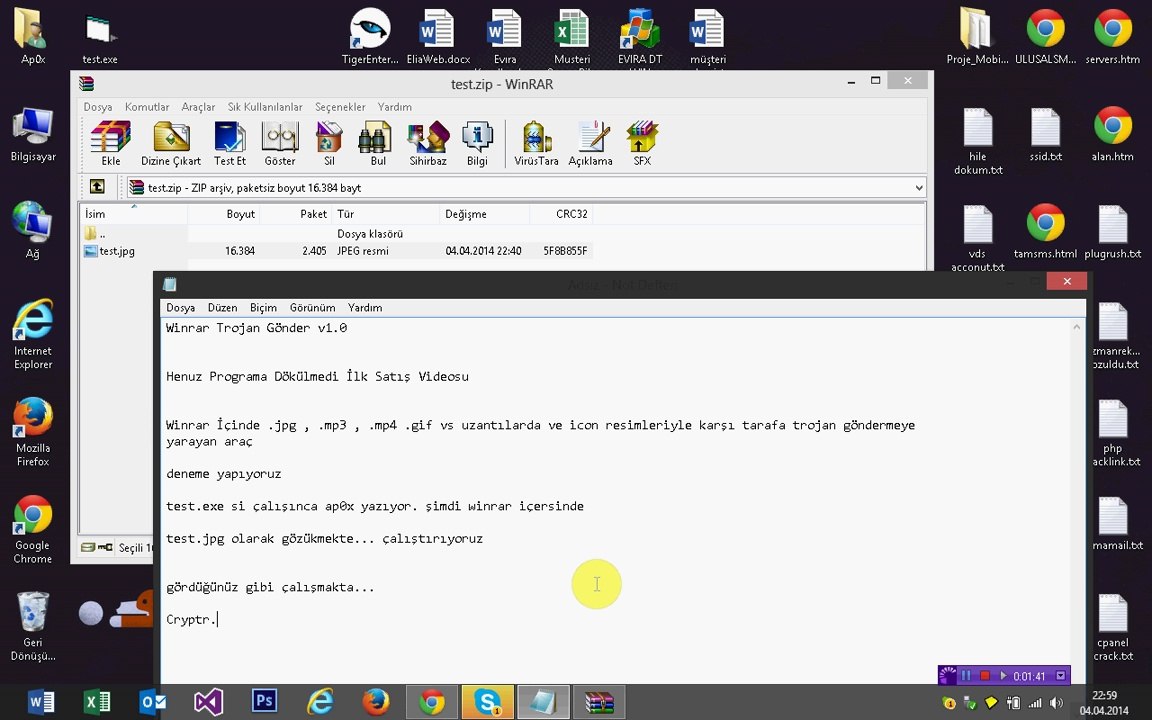Click the Dizine Çıkart (Extract) icon in WinRAR
The image size is (1152, 720).
point(170,143)
